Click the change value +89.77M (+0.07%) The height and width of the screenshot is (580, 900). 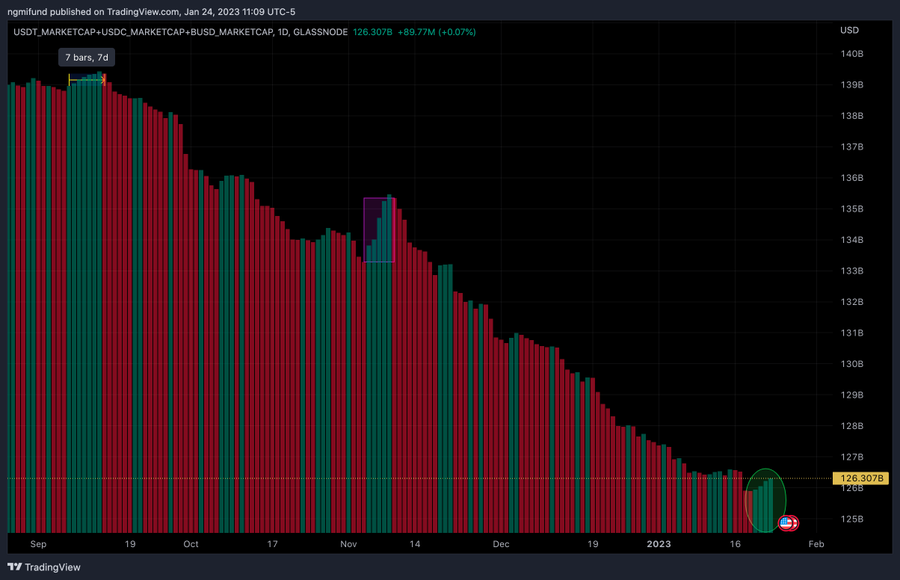click(x=437, y=32)
